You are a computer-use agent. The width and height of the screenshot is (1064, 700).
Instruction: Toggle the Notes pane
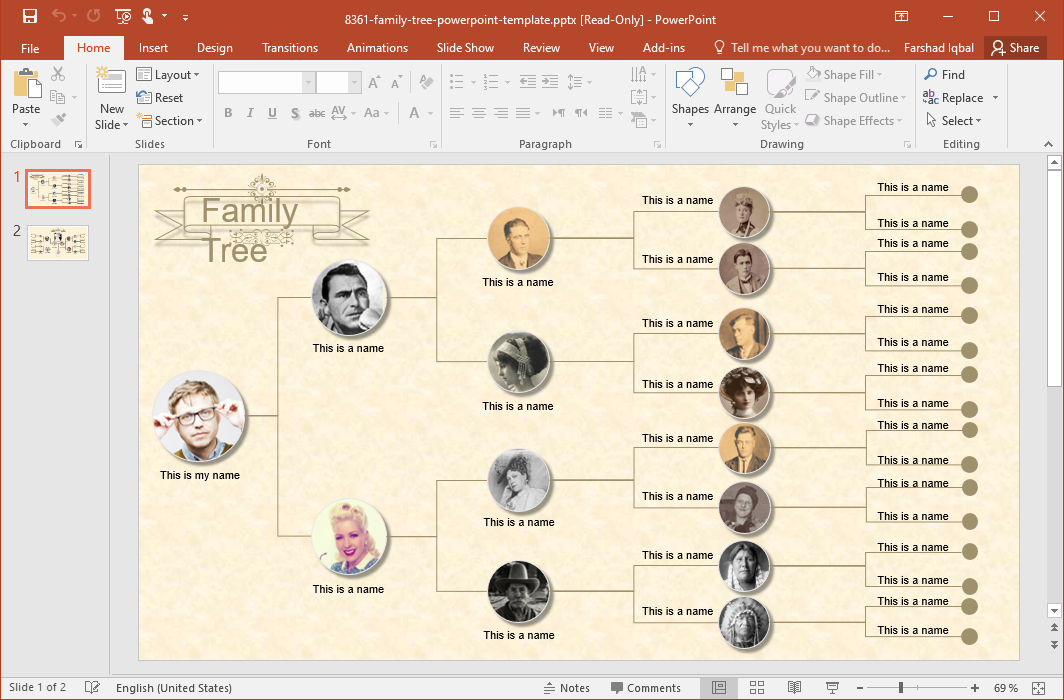pos(566,688)
